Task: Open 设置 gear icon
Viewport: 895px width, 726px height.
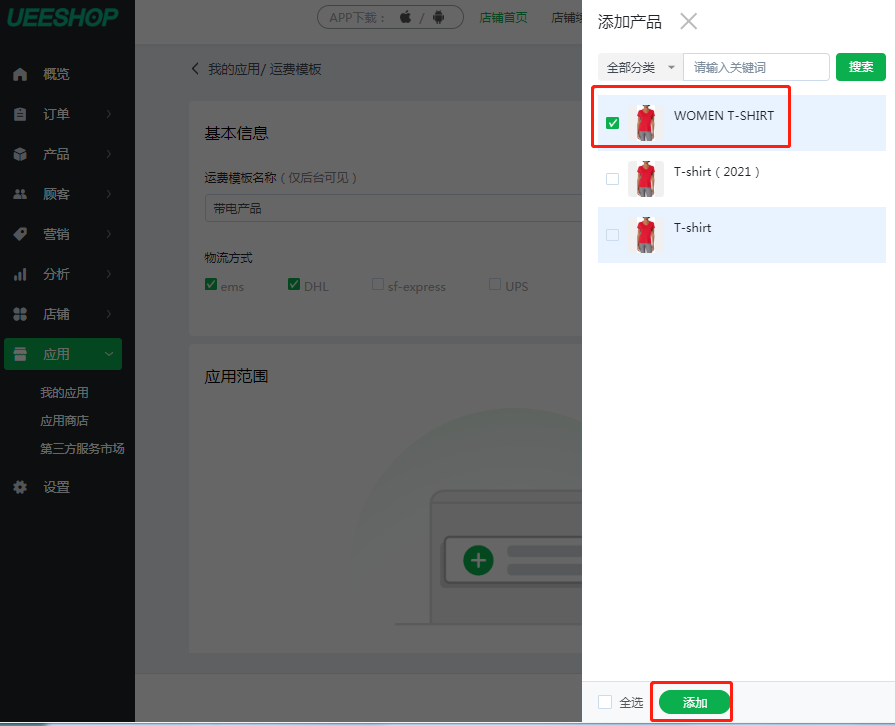Action: [20, 487]
